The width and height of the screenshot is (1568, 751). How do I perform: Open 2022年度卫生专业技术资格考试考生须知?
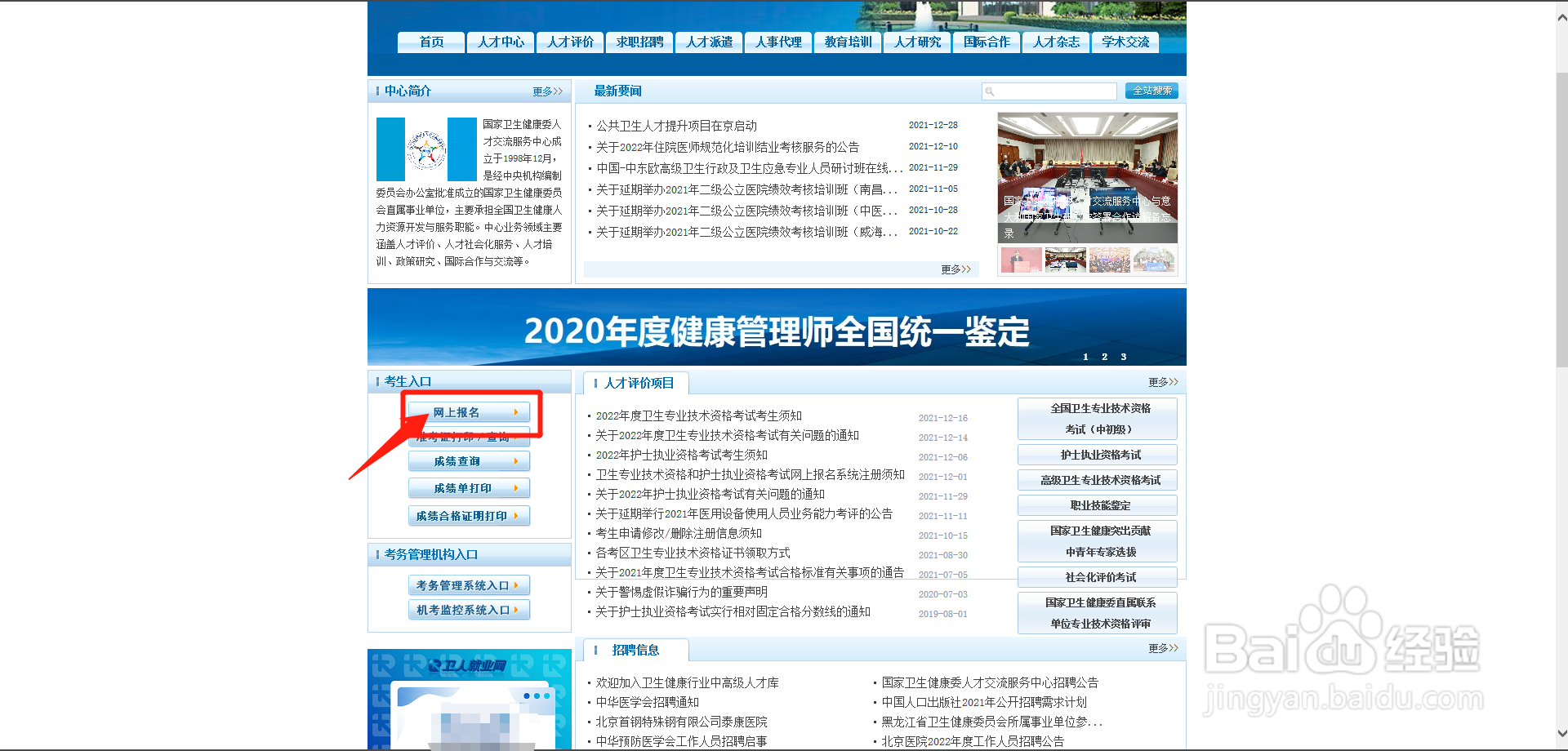(698, 415)
